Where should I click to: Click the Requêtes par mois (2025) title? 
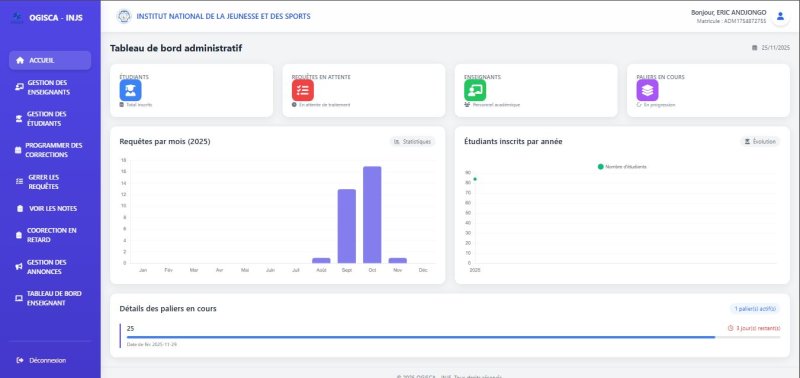click(165, 141)
